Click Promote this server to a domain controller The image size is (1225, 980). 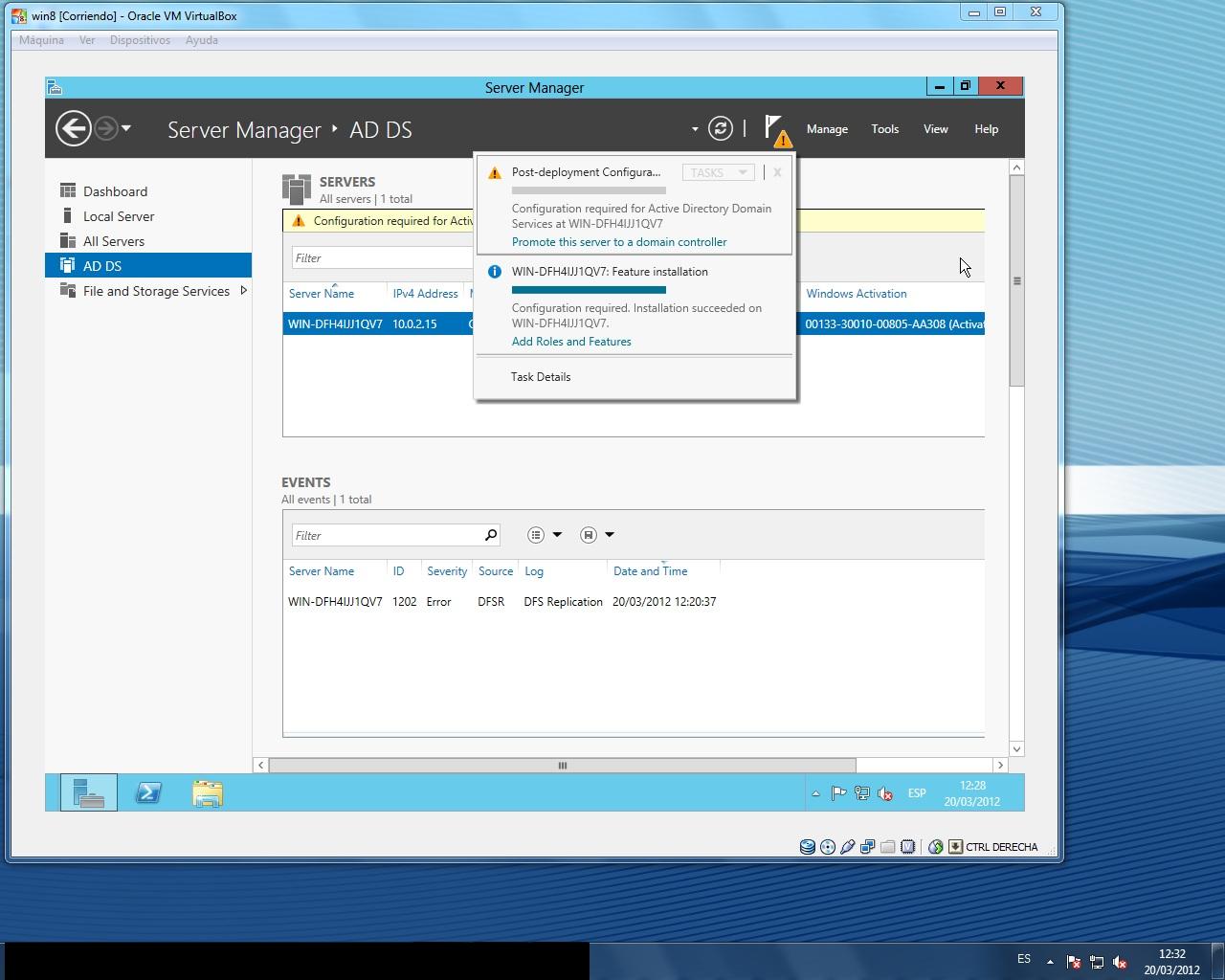[x=618, y=242]
